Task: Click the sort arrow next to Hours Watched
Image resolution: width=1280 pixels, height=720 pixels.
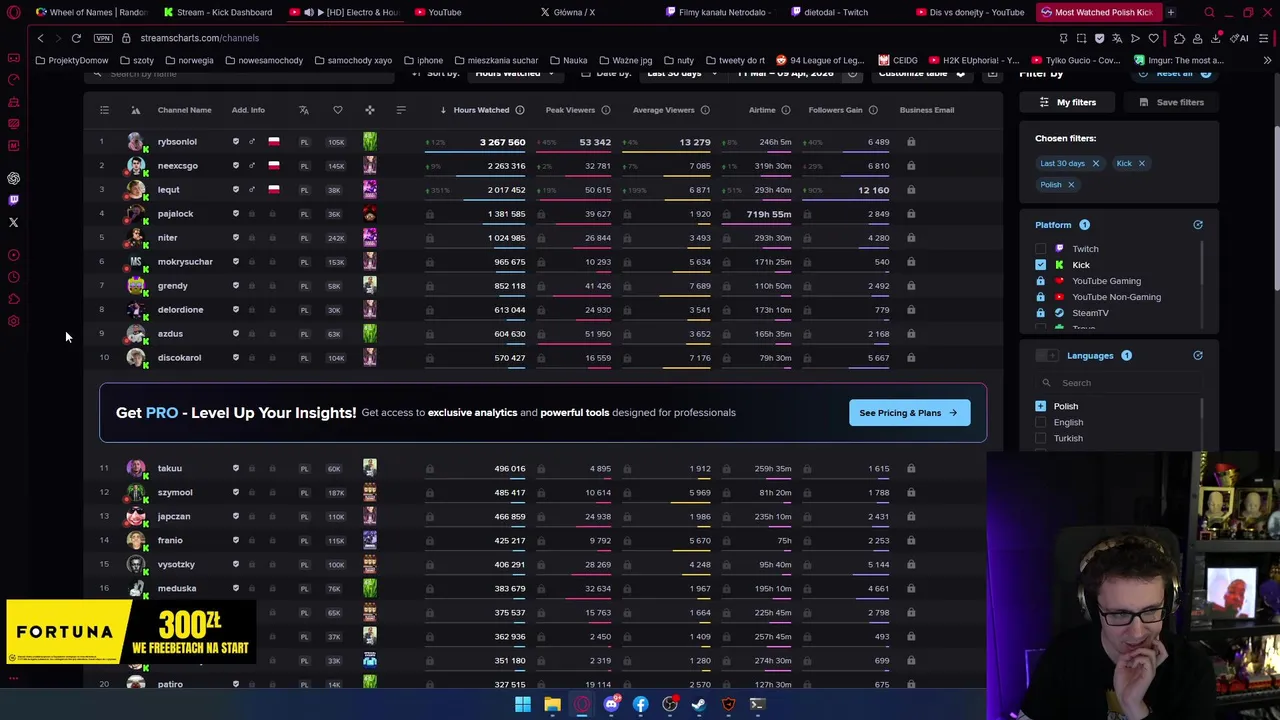Action: pos(443,110)
